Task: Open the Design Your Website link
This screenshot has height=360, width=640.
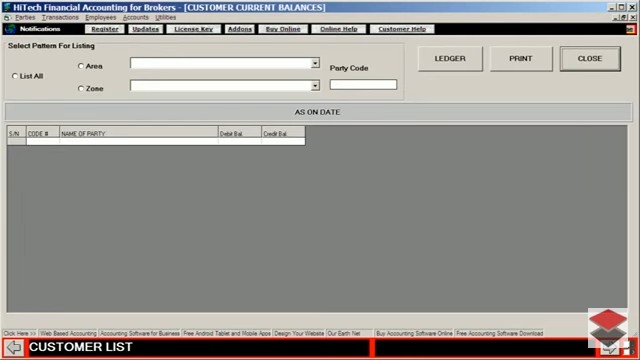Action: click(x=299, y=333)
